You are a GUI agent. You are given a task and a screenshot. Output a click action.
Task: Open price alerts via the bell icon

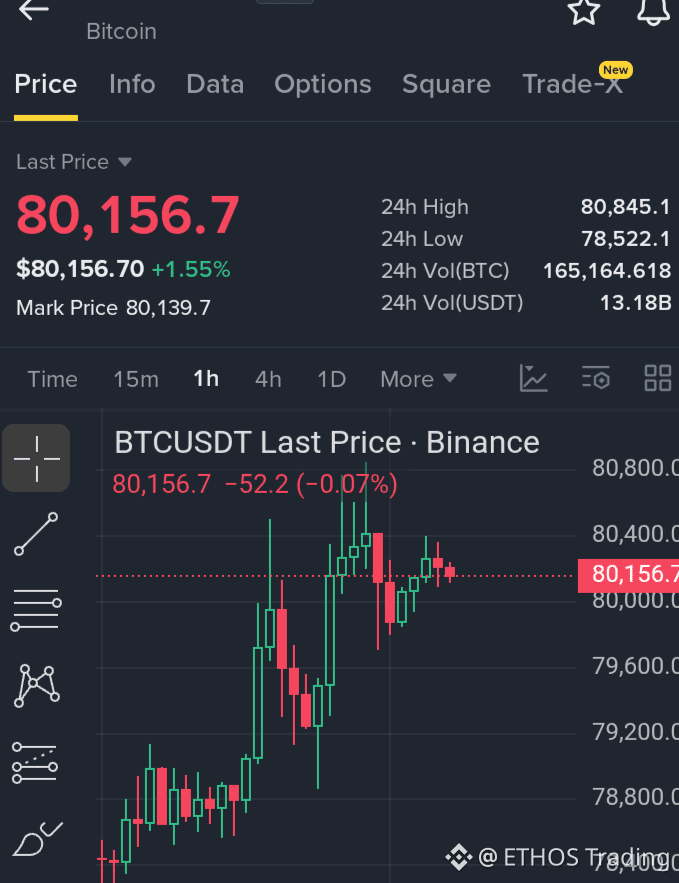[653, 11]
